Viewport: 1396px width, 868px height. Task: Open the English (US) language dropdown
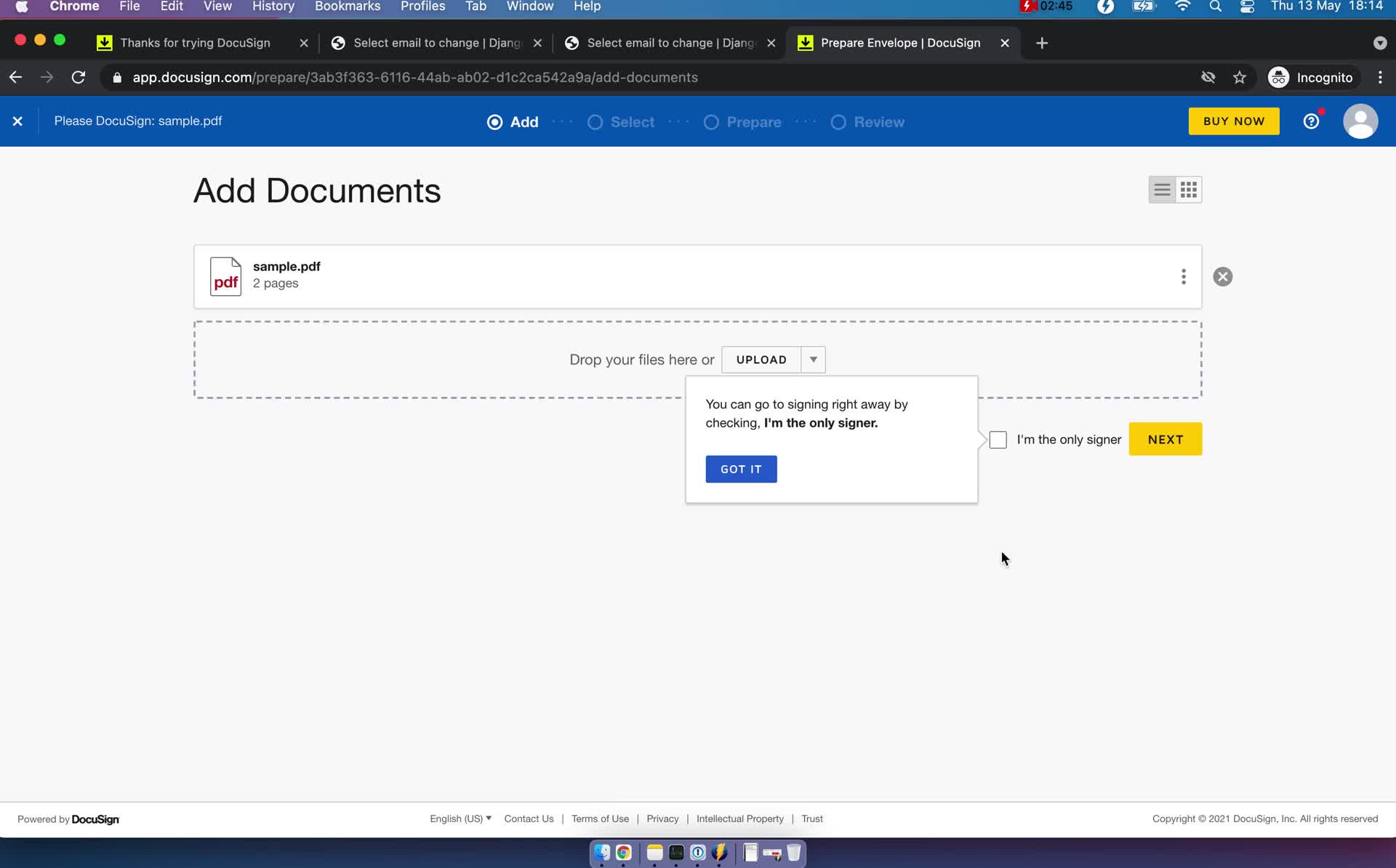(460, 819)
